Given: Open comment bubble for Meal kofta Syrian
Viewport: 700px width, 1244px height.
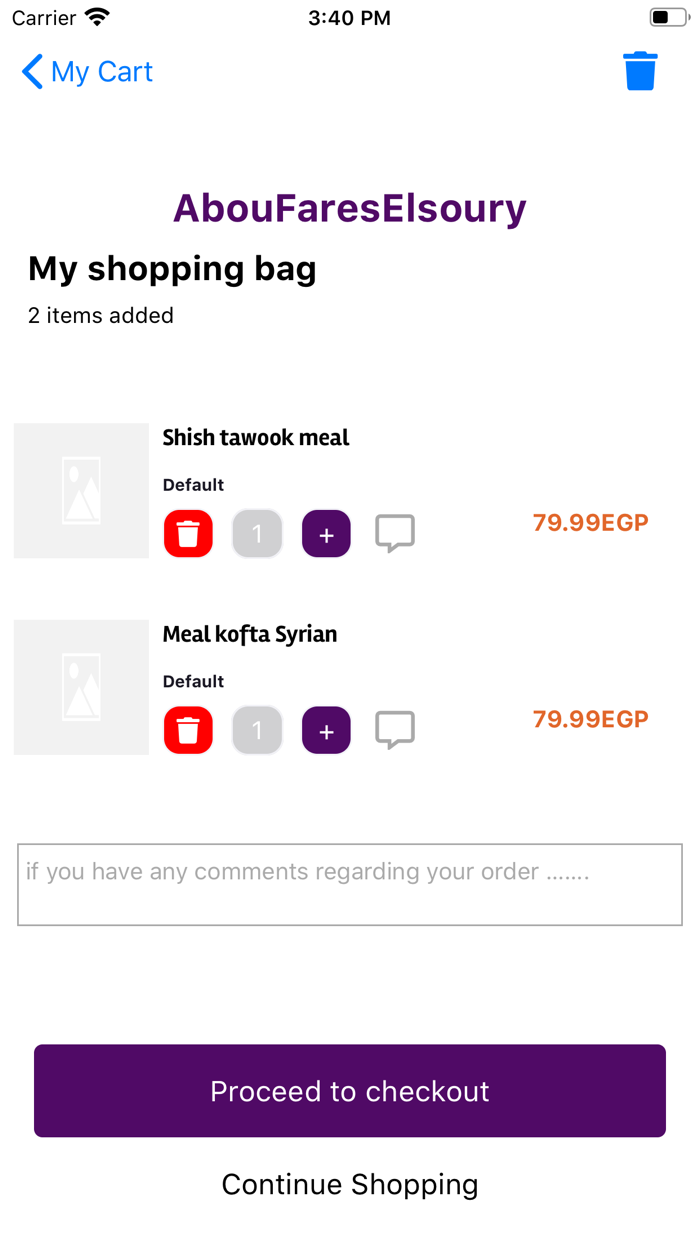Looking at the screenshot, I should click(395, 730).
